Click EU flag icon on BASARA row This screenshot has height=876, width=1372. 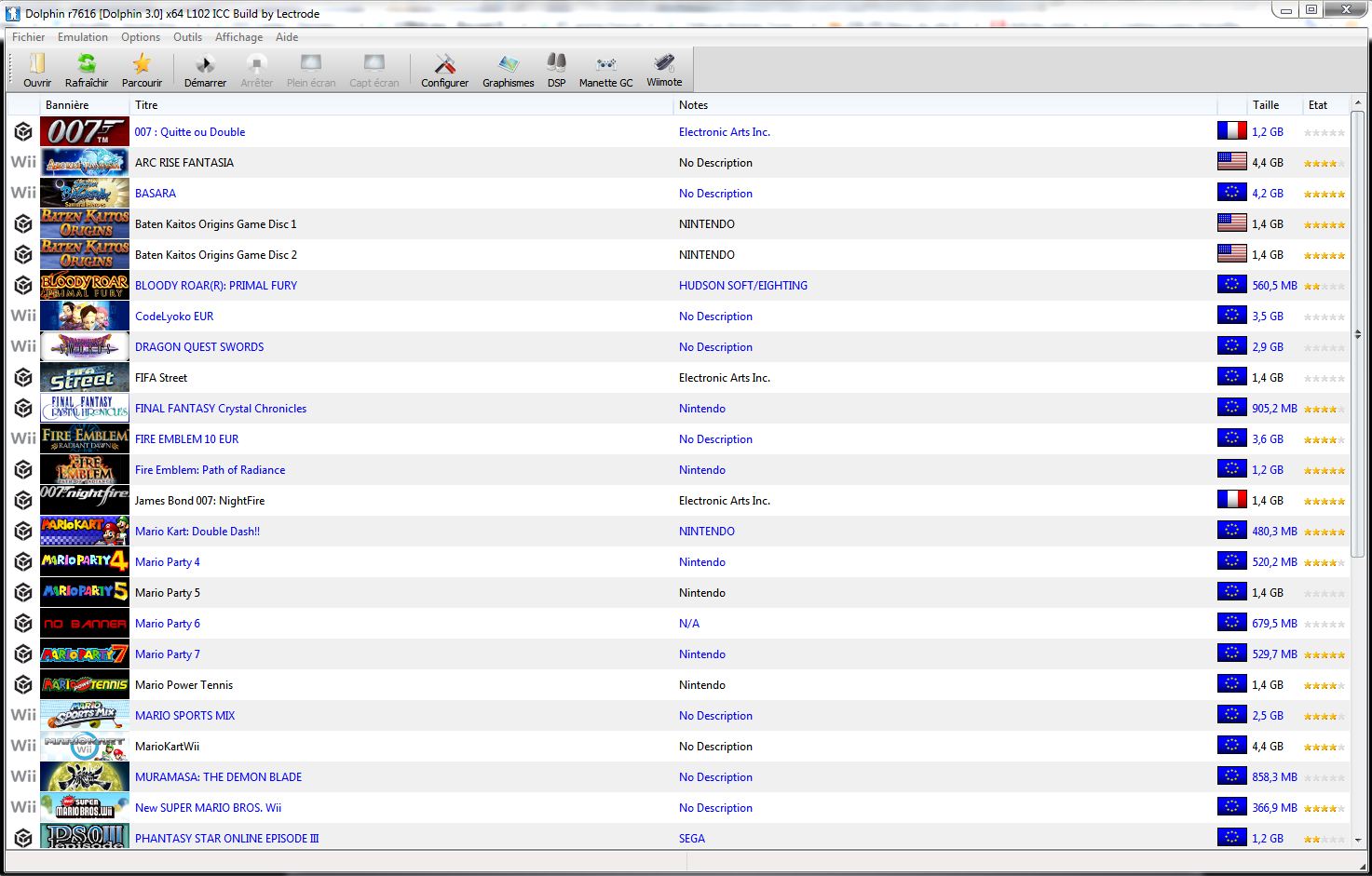pyautogui.click(x=1231, y=193)
